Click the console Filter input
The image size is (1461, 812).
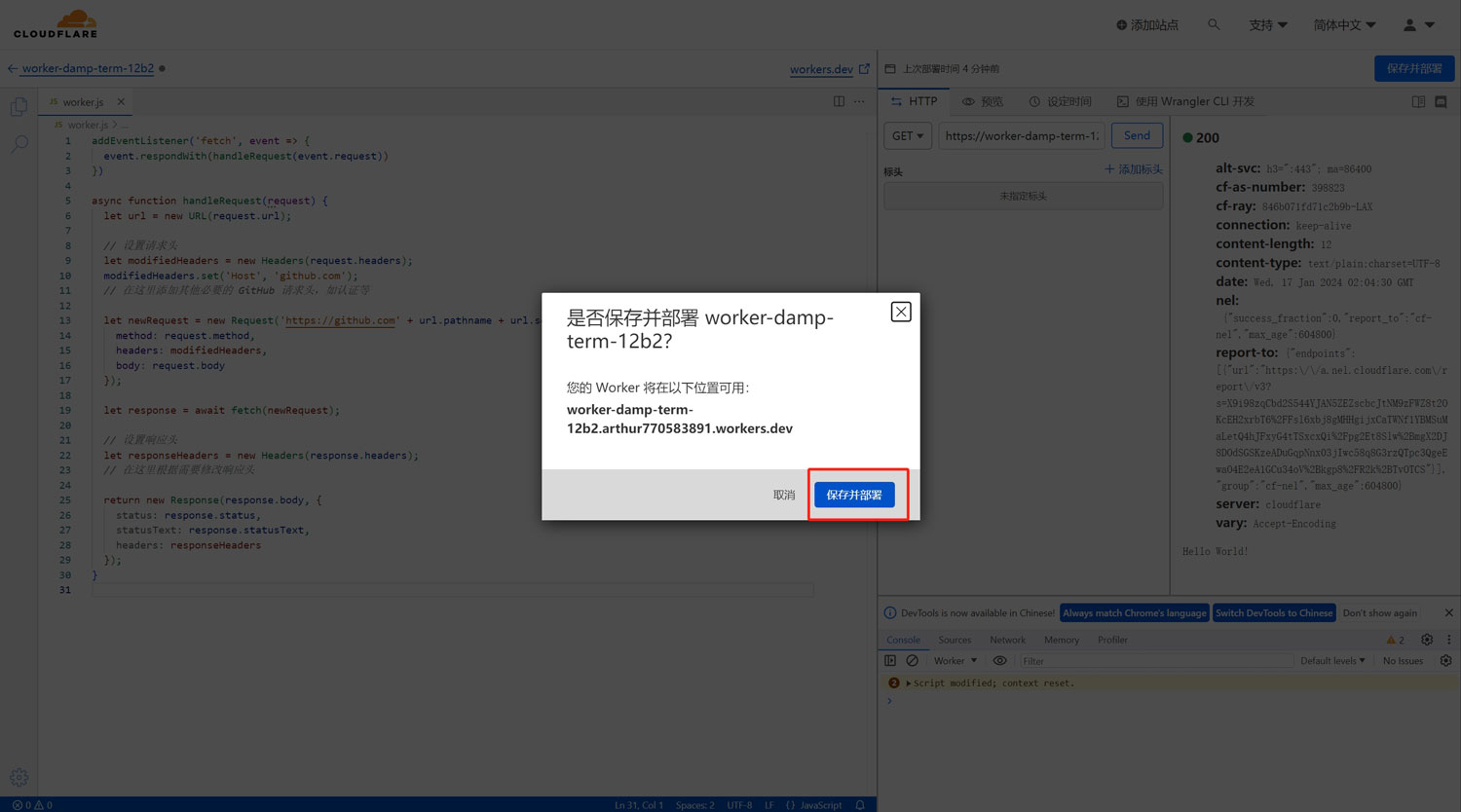click(1155, 660)
